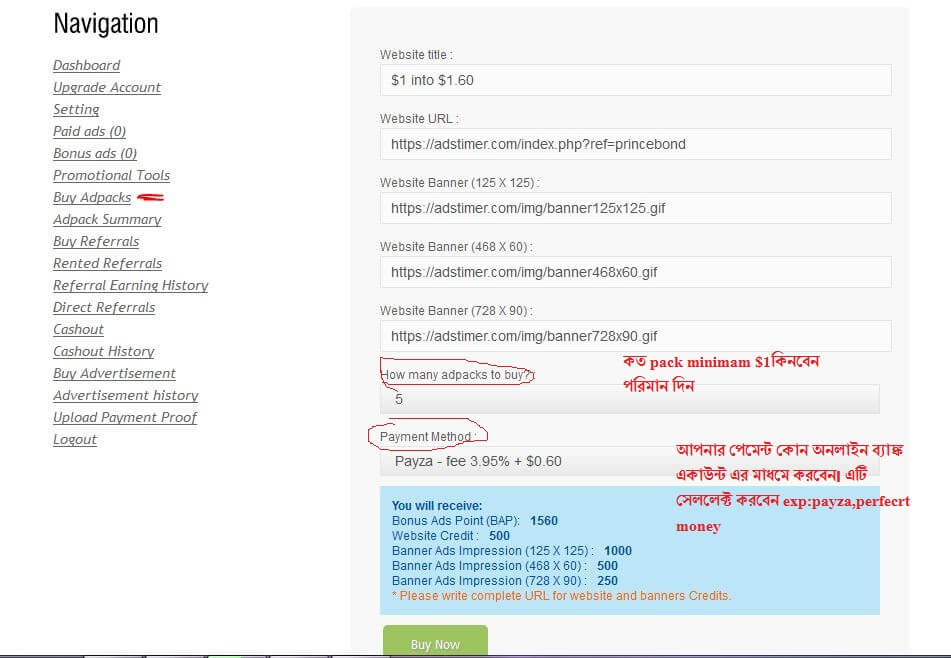Open Paid ads (0) link
This screenshot has height=658, width=951.
point(89,131)
